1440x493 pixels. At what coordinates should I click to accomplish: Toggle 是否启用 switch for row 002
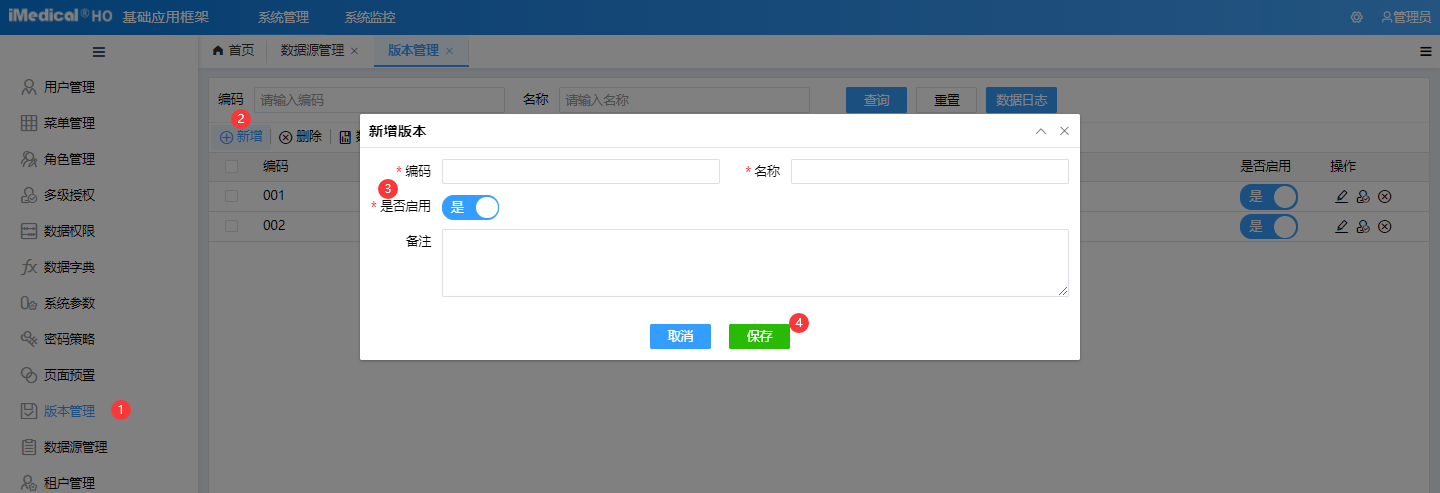coord(1268,227)
